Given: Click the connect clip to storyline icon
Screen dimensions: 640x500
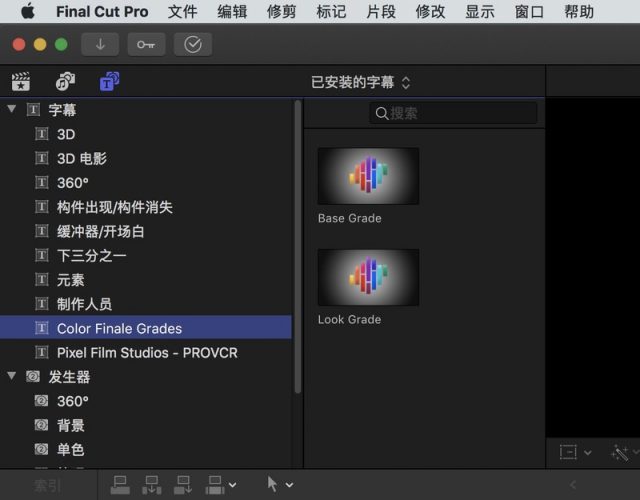Looking at the screenshot, I should point(120,484).
